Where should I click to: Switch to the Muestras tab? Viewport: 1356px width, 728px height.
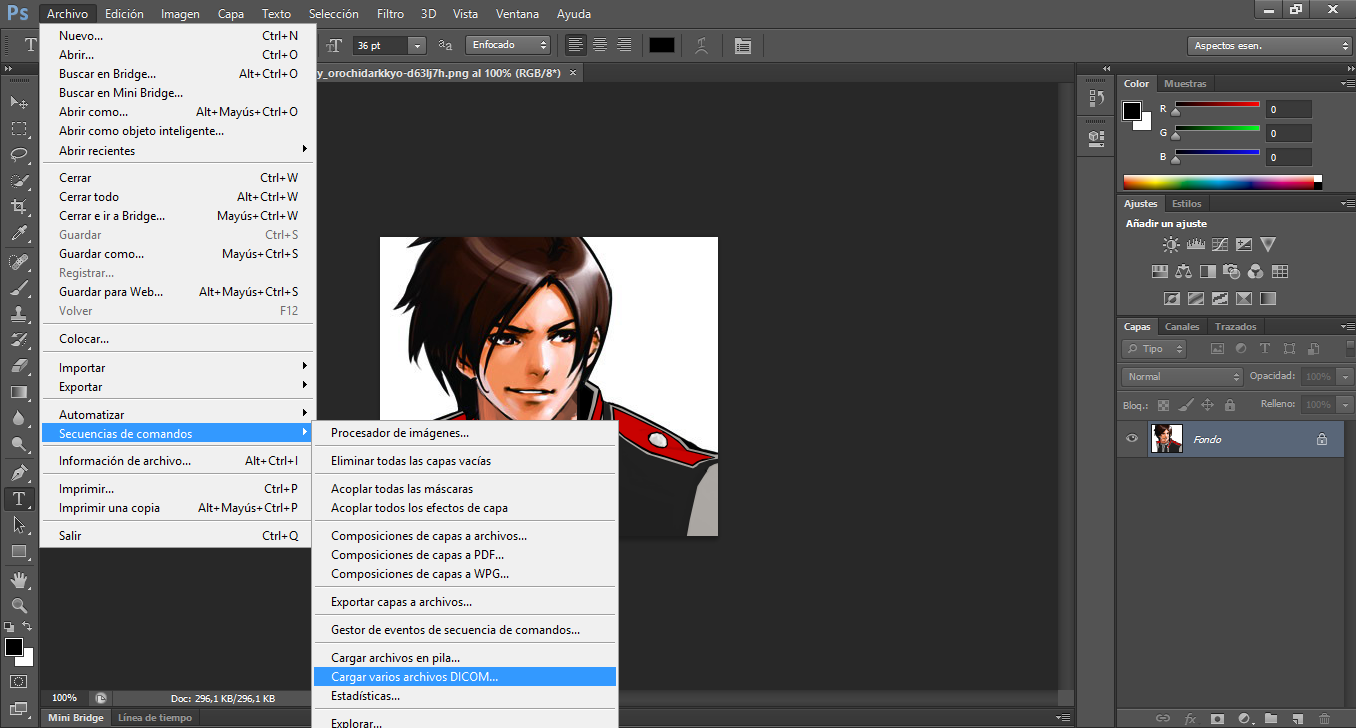[x=1185, y=83]
